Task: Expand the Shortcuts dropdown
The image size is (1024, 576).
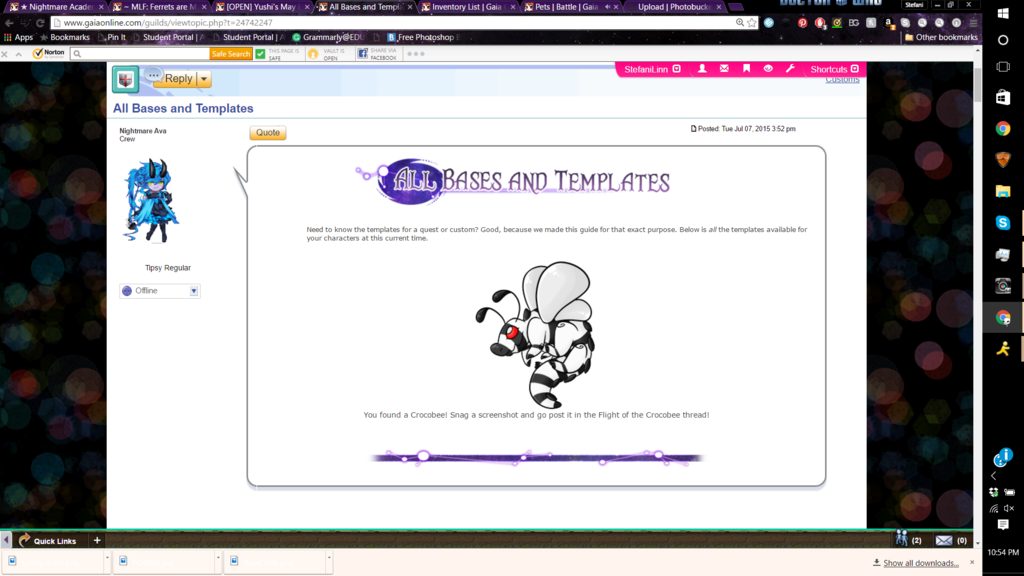Action: click(x=854, y=69)
